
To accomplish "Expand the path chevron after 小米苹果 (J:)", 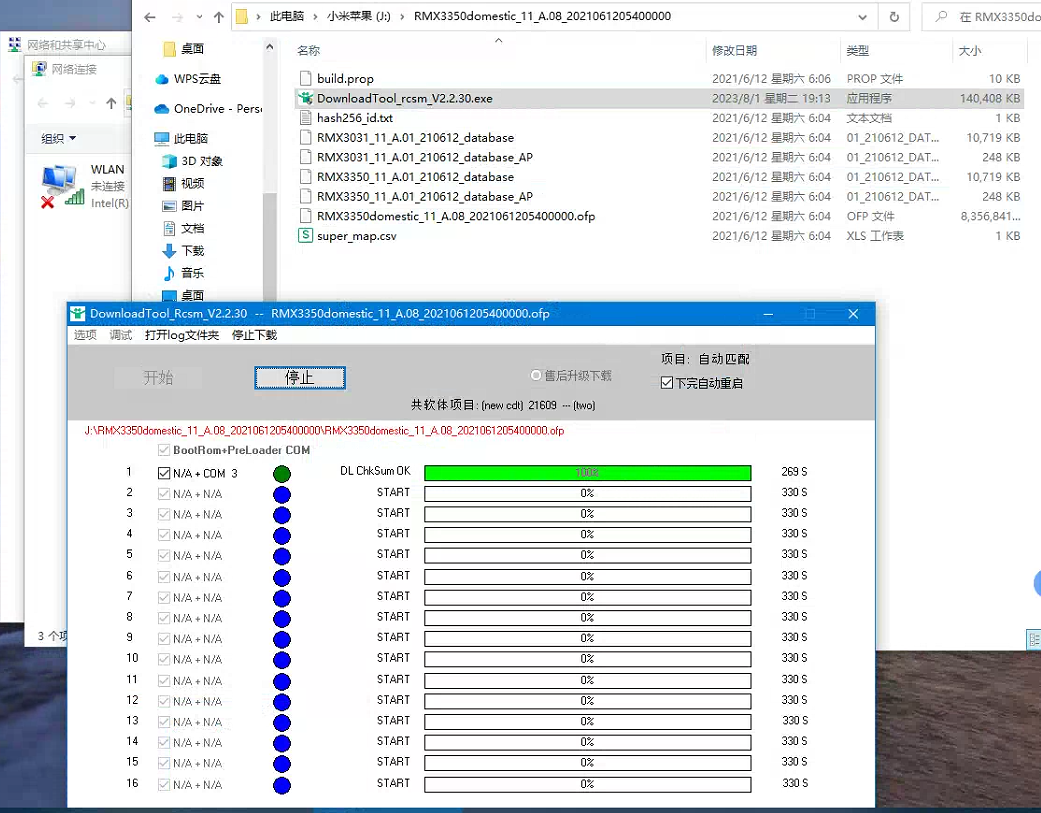I will pos(402,17).
